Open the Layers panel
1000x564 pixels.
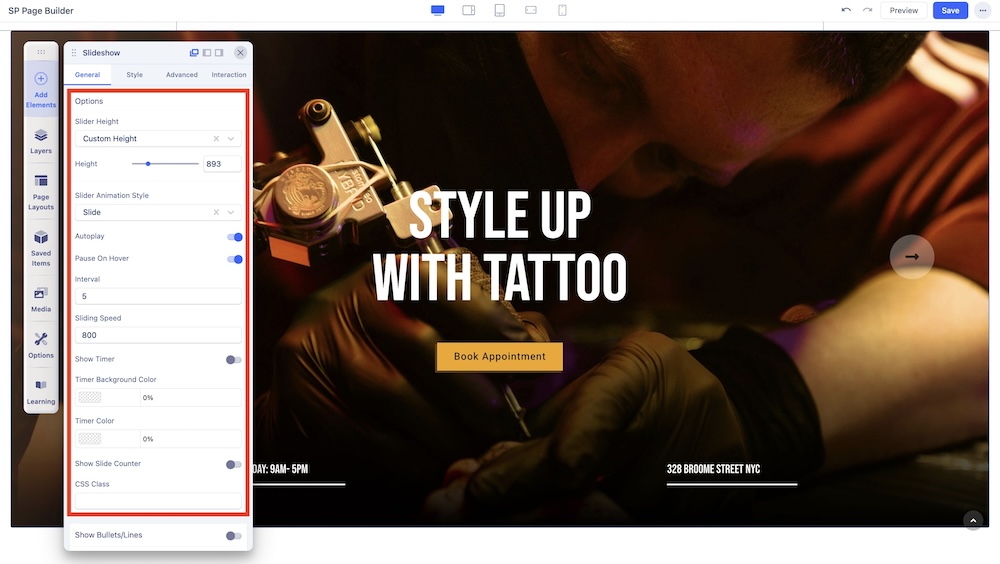(x=41, y=141)
